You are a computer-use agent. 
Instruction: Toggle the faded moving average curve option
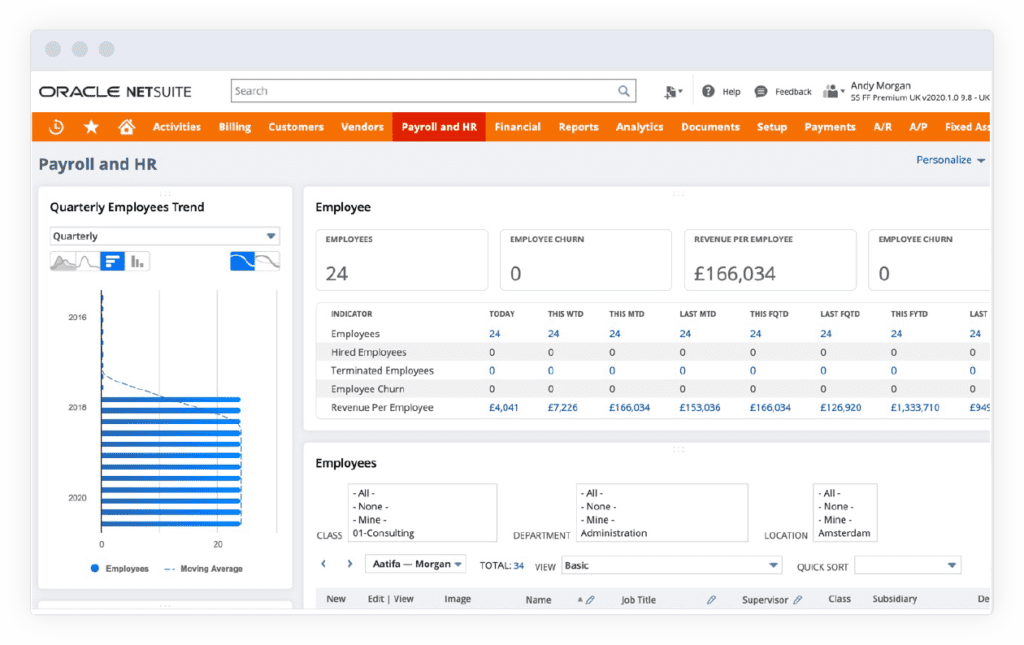click(267, 262)
